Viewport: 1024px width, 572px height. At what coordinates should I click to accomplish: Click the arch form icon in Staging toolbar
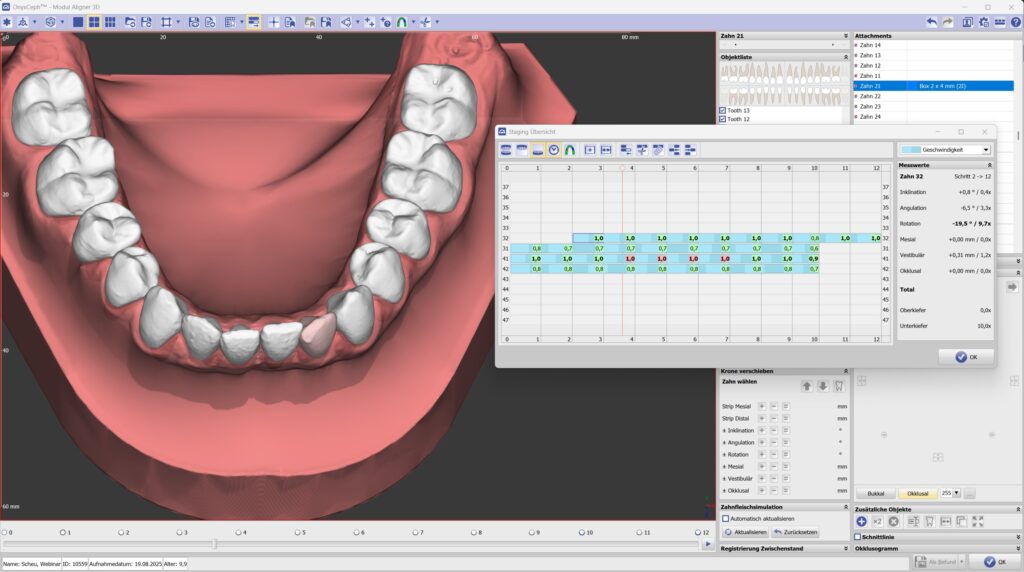pyautogui.click(x=569, y=150)
